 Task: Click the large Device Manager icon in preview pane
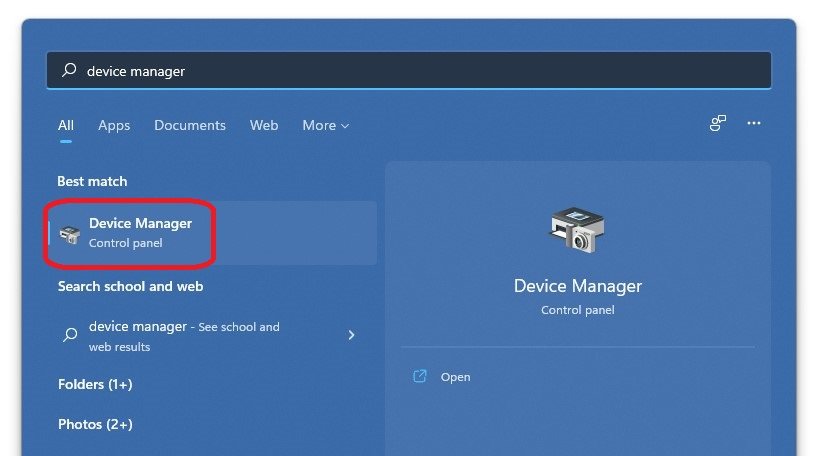point(577,230)
